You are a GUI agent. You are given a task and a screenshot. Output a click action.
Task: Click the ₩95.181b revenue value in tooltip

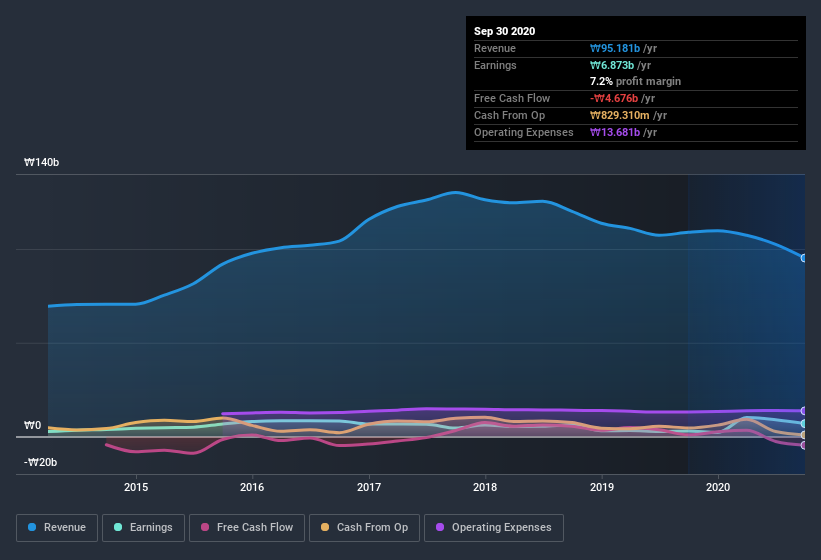(615, 48)
